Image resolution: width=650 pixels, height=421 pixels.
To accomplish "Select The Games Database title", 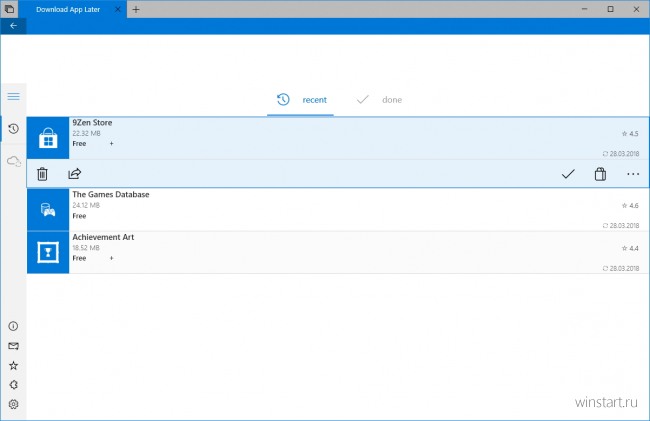I will click(111, 194).
